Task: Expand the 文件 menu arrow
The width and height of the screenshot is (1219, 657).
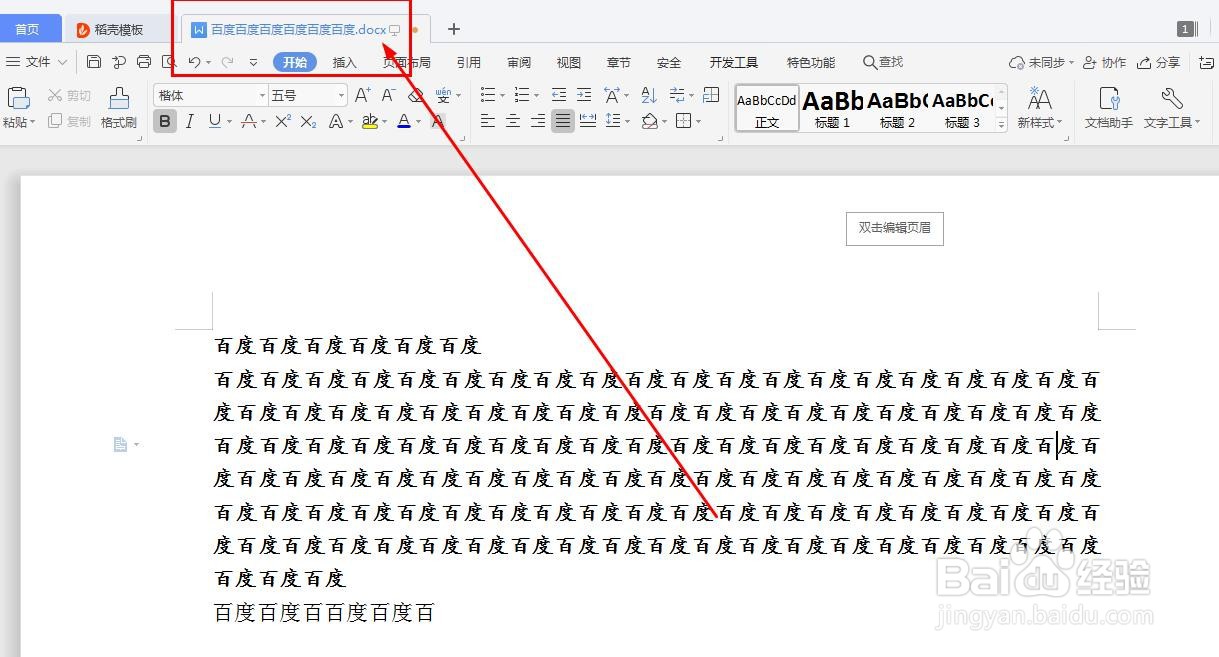Action: click(x=62, y=62)
